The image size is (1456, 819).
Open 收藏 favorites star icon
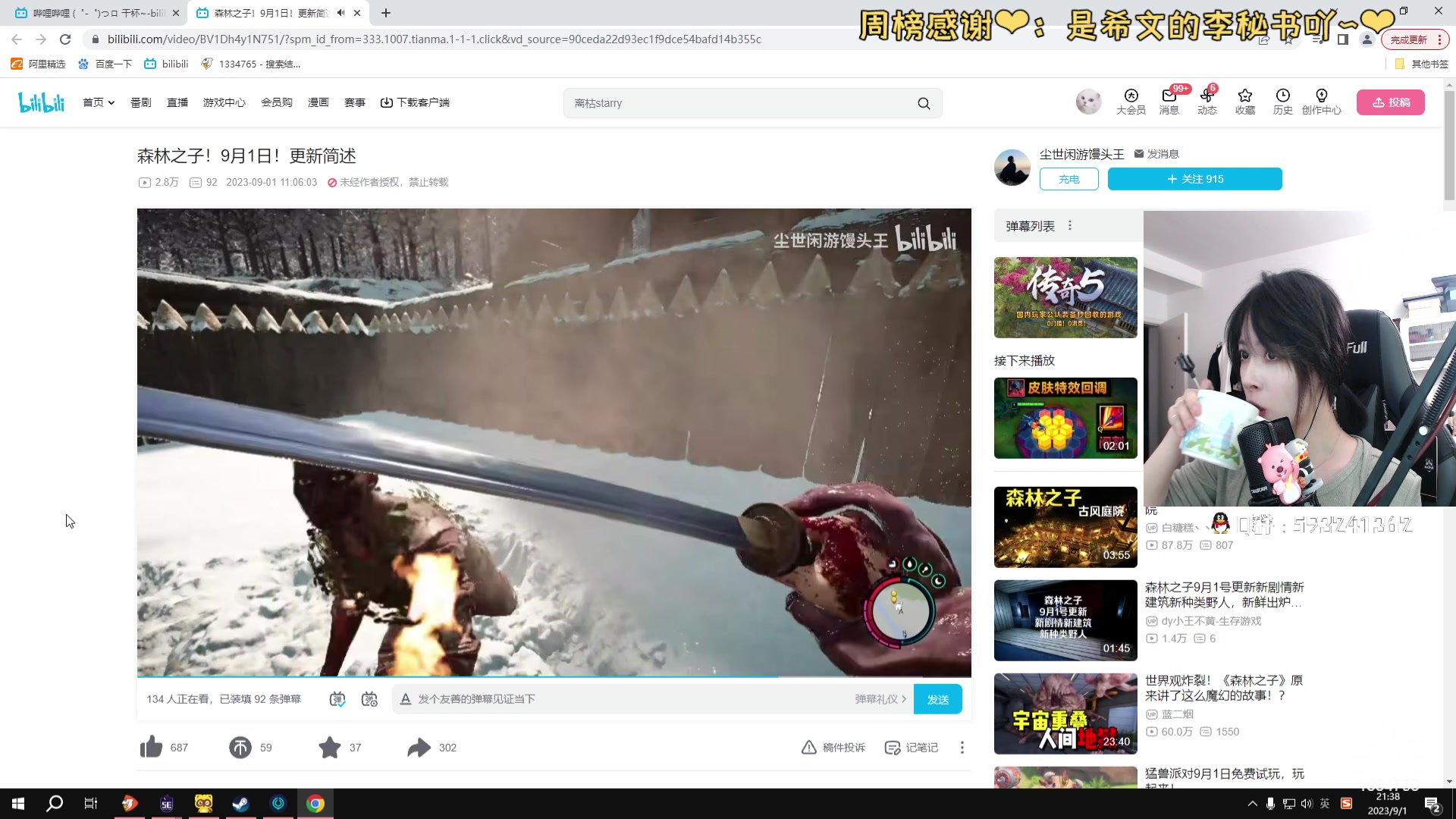pos(1245,102)
